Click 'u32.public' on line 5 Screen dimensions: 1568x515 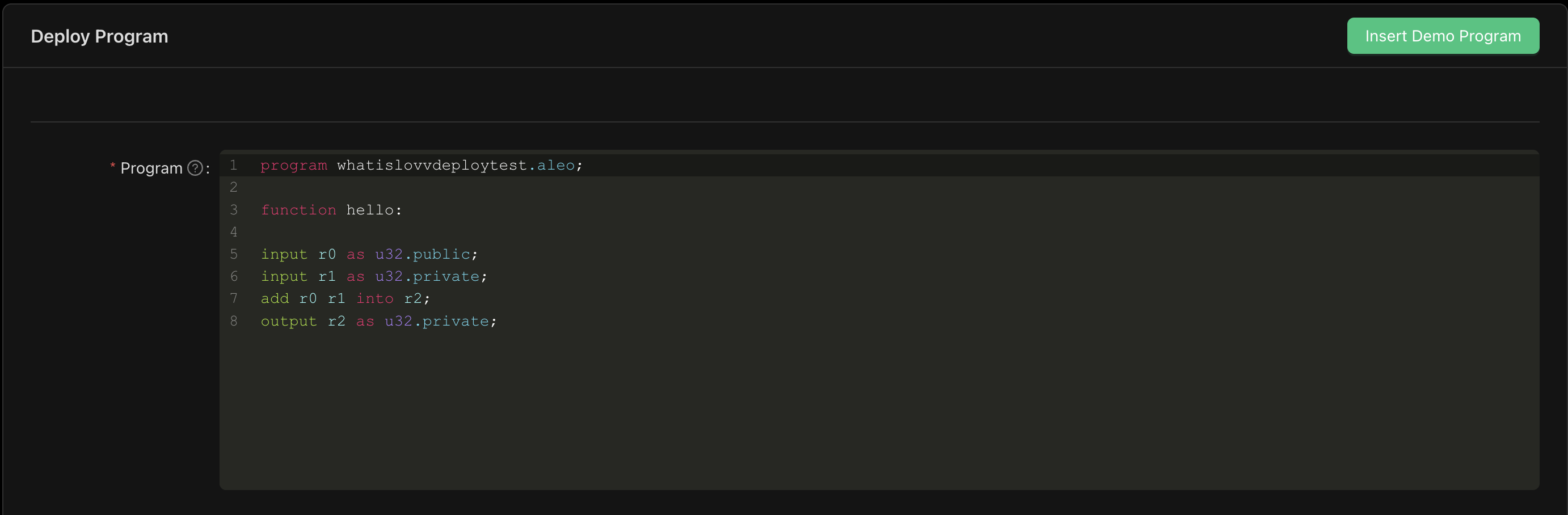423,255
